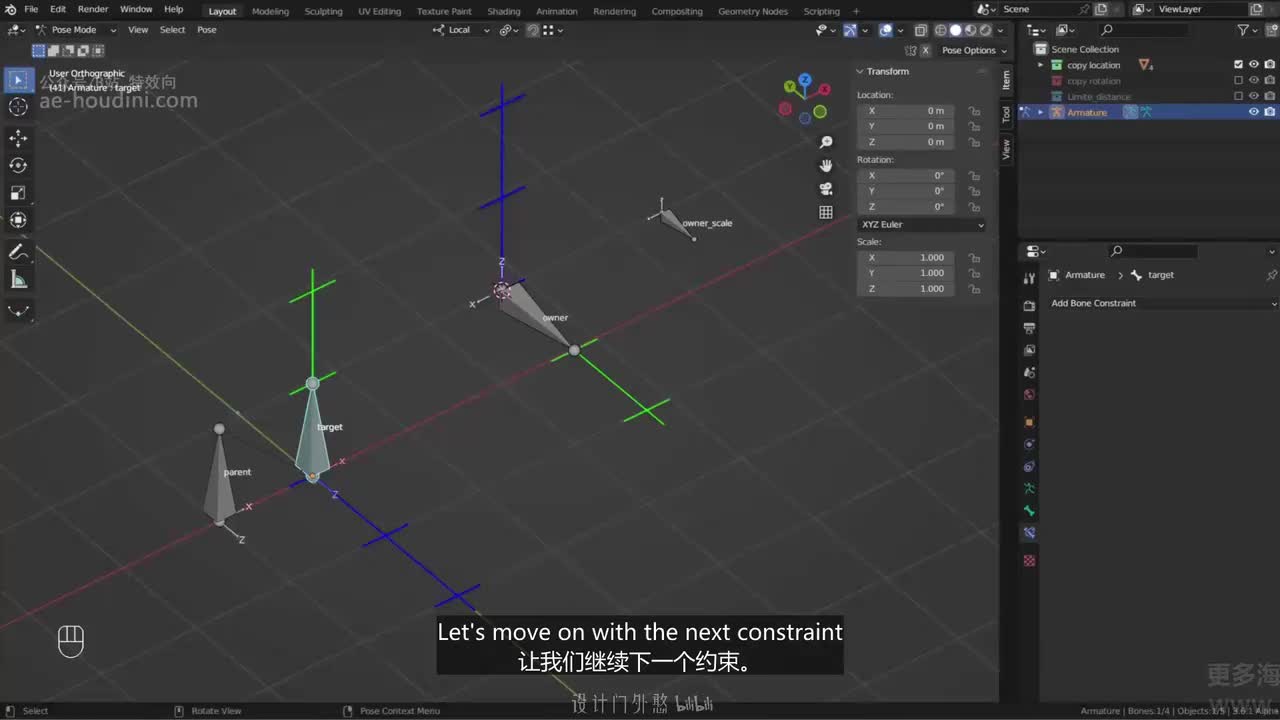The width and height of the screenshot is (1280, 720).
Task: Open Add Bone Constraint dropdown
Action: 1162,303
